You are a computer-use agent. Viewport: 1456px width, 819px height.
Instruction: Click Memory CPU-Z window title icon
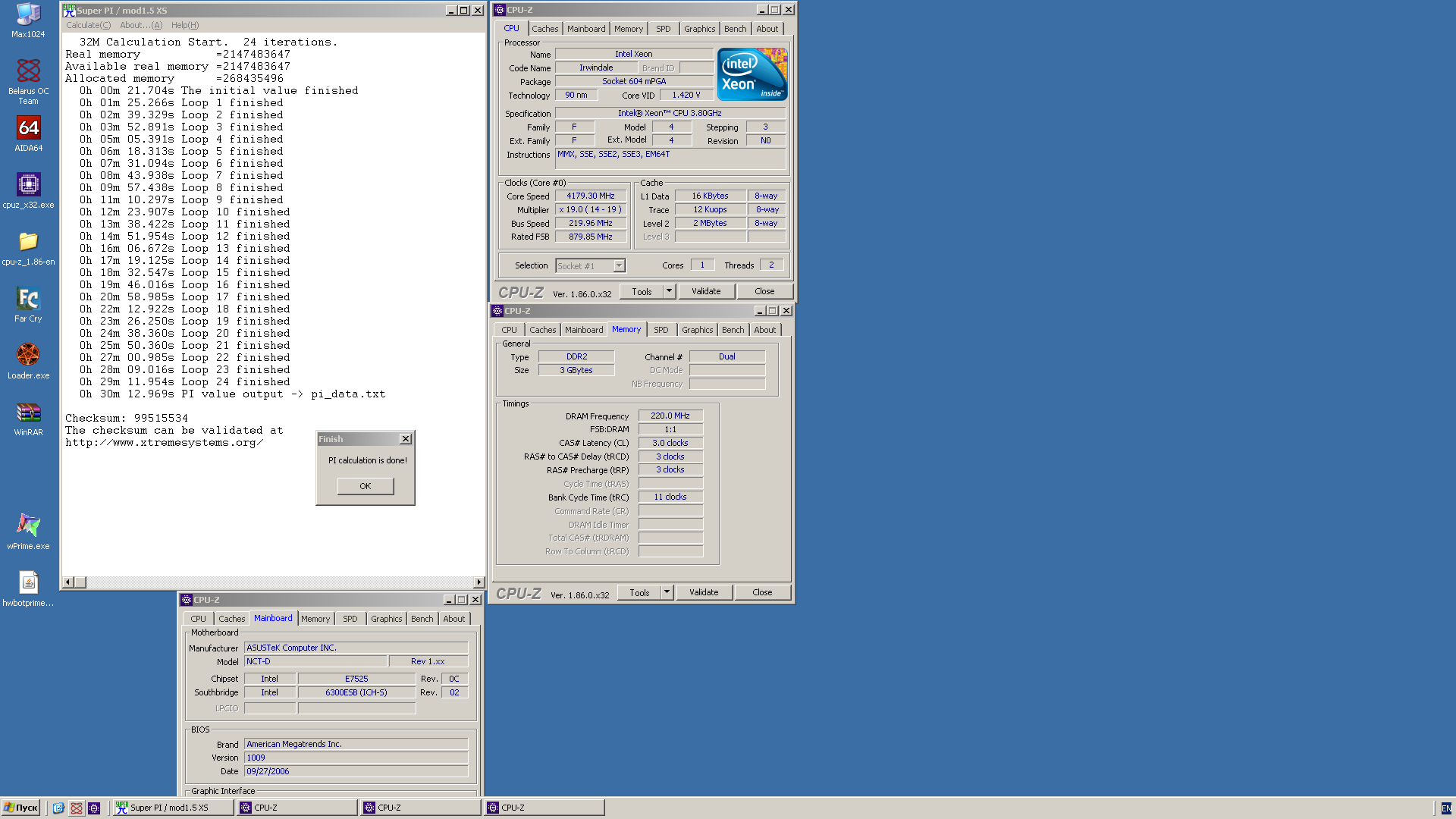[x=497, y=311]
